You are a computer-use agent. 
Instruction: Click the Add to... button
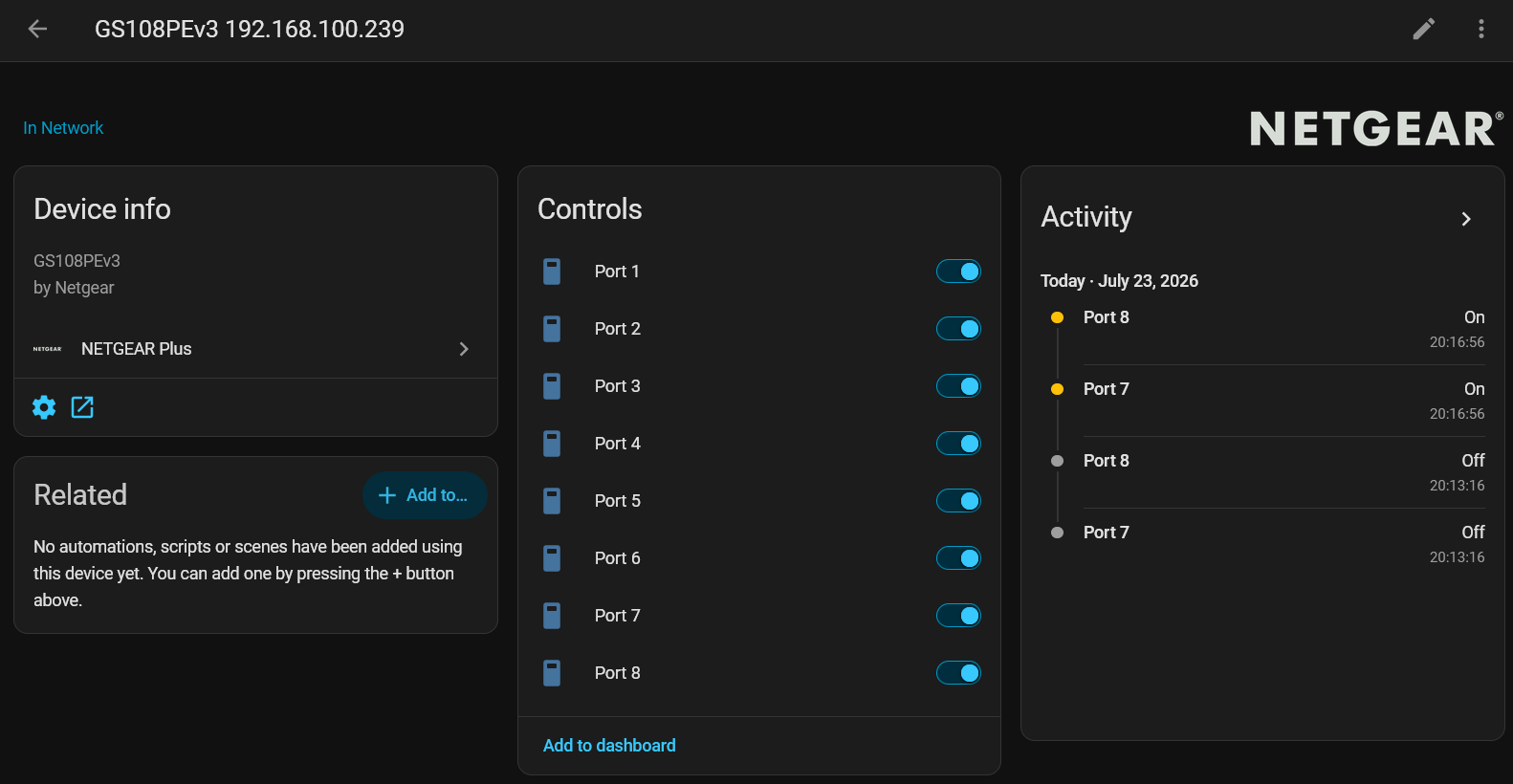[x=425, y=495]
